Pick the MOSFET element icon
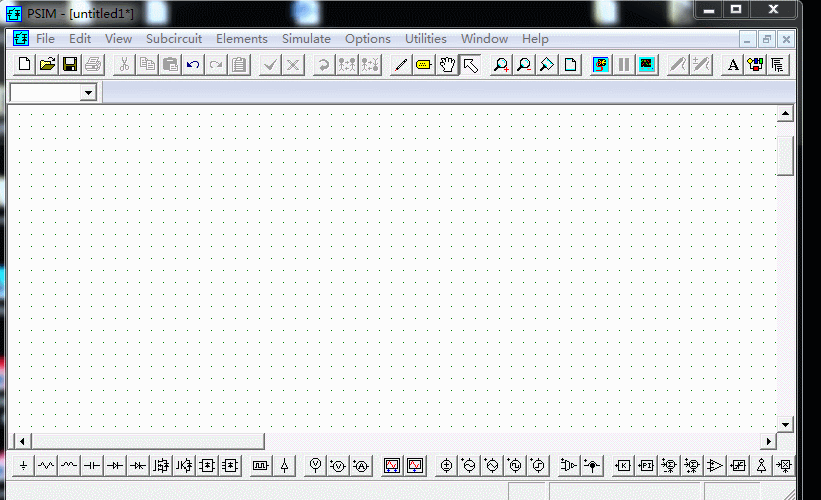The width and height of the screenshot is (821, 500). [x=161, y=465]
